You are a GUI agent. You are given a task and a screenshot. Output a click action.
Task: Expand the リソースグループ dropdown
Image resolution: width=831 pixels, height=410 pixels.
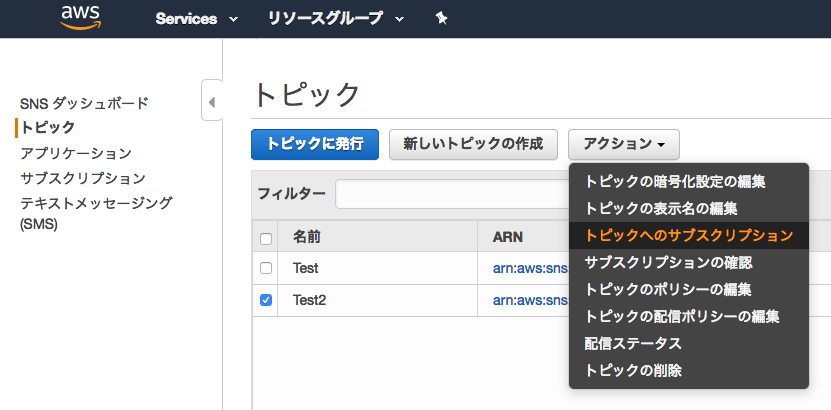(335, 19)
